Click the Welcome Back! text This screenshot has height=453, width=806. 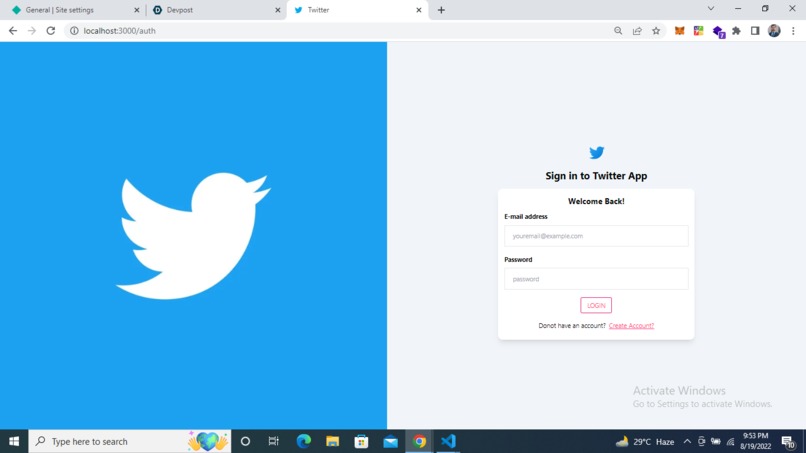(x=596, y=201)
